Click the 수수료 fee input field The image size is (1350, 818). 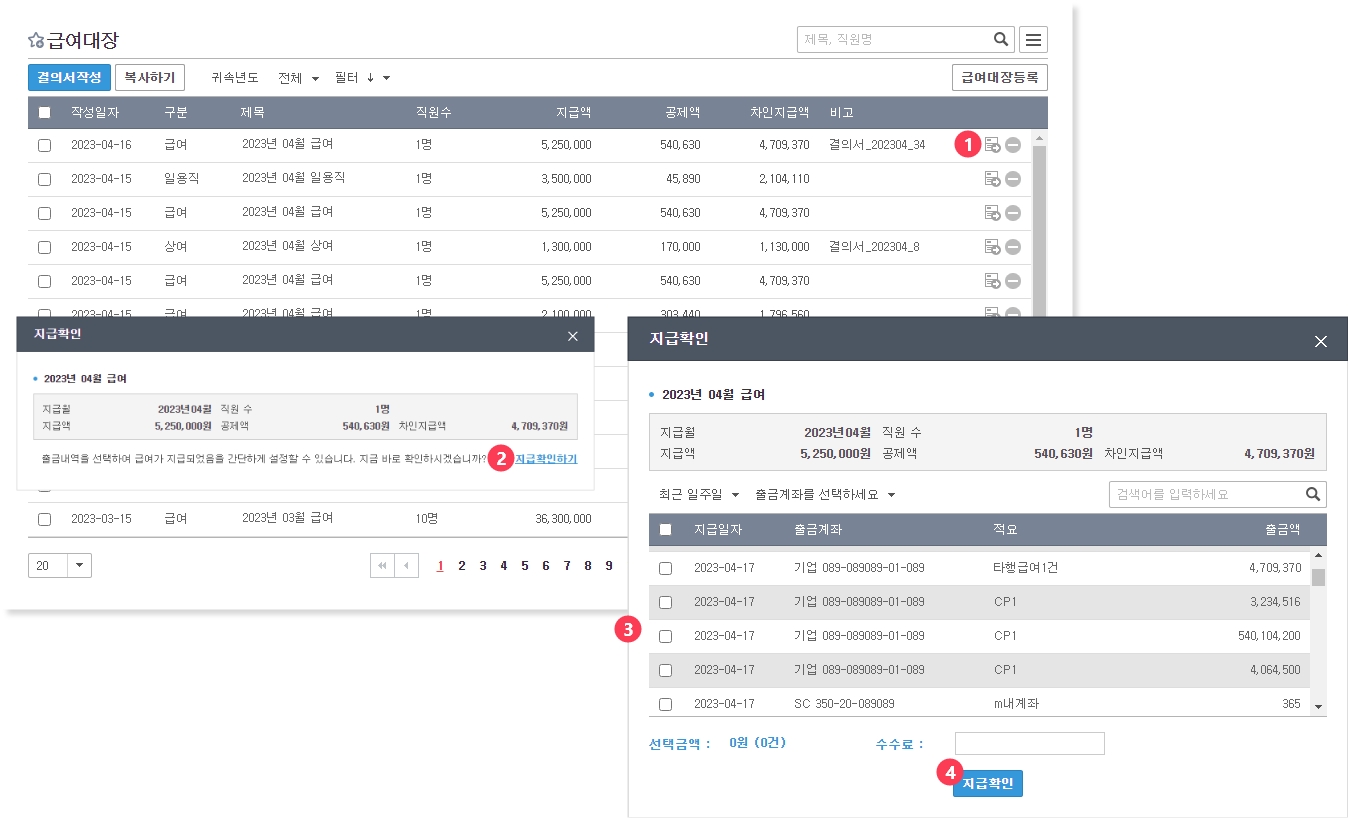pyautogui.click(x=1029, y=743)
